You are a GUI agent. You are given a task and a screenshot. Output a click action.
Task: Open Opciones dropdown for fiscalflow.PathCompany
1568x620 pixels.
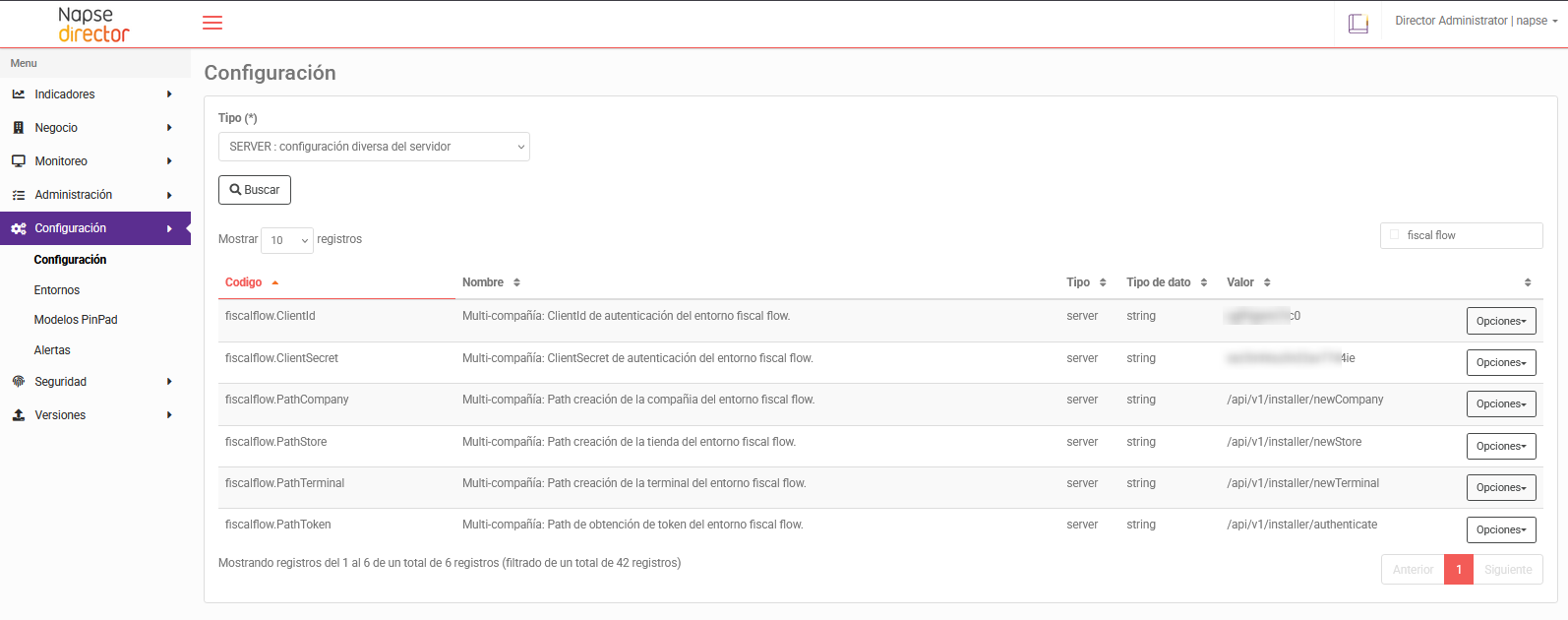coord(1500,404)
